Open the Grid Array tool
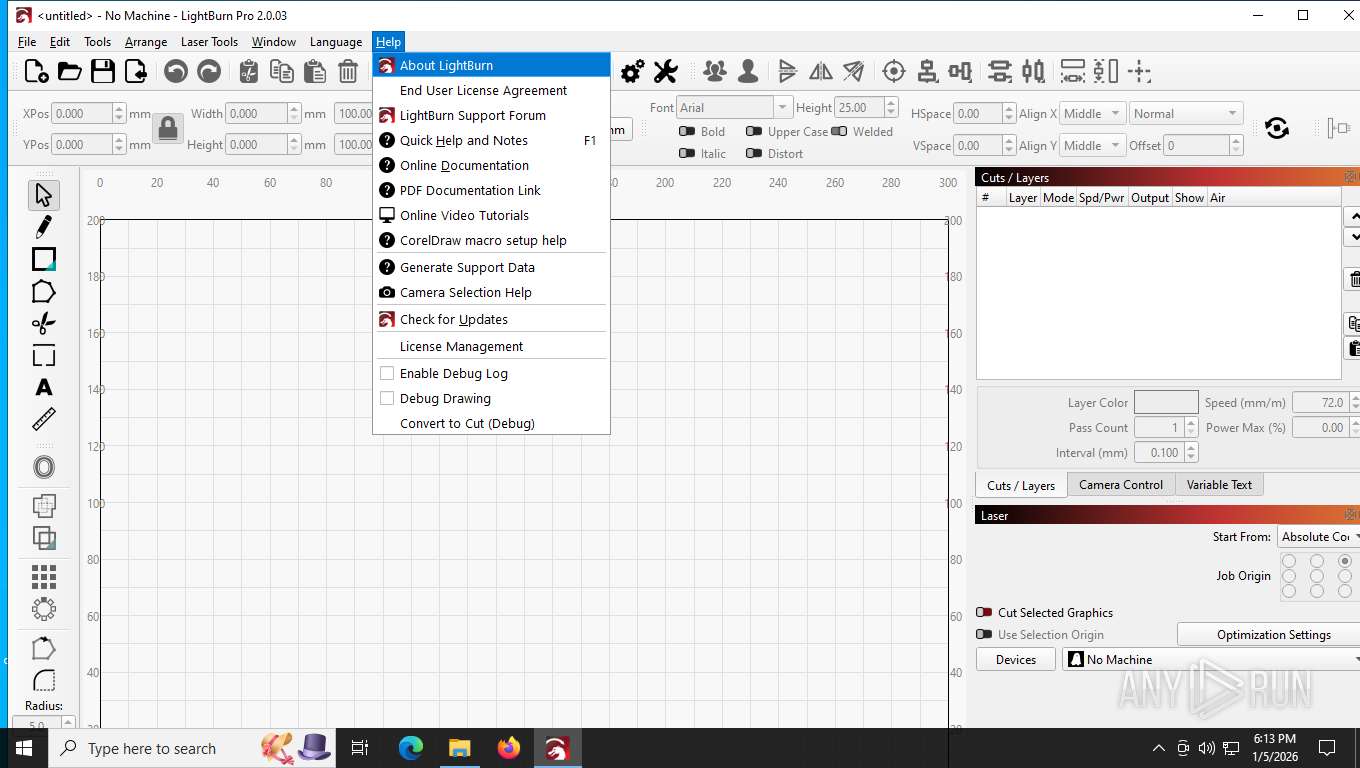 pos(43,576)
